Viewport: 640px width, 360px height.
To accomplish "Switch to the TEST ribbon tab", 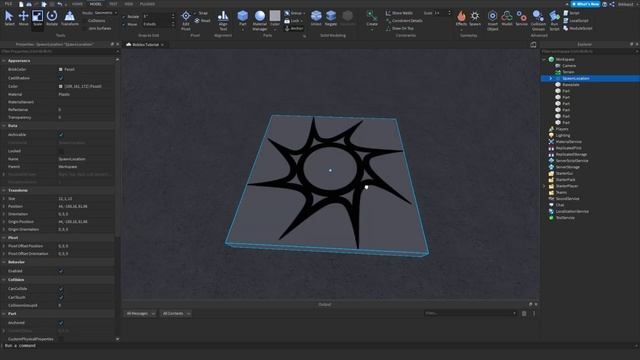I will tap(113, 4).
